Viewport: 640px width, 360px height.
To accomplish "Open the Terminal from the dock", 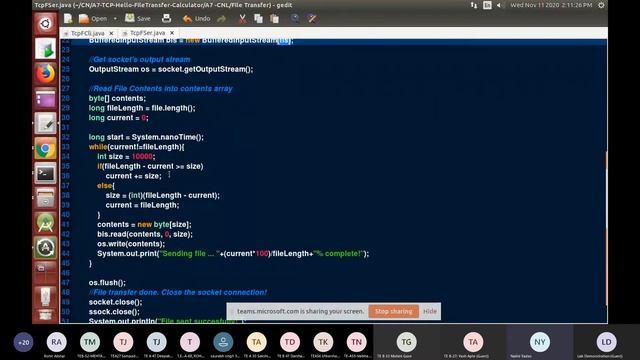I will point(45,174).
